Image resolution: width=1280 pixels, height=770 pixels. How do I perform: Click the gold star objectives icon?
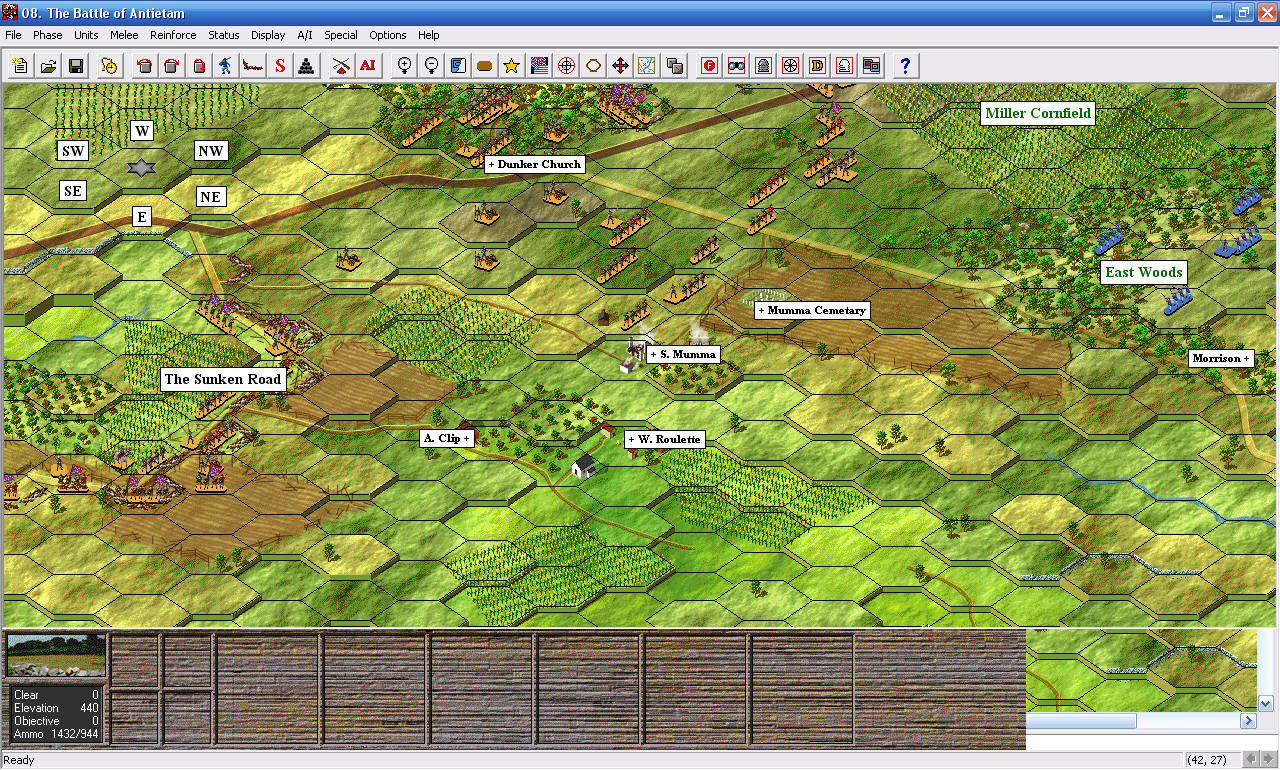[x=511, y=66]
